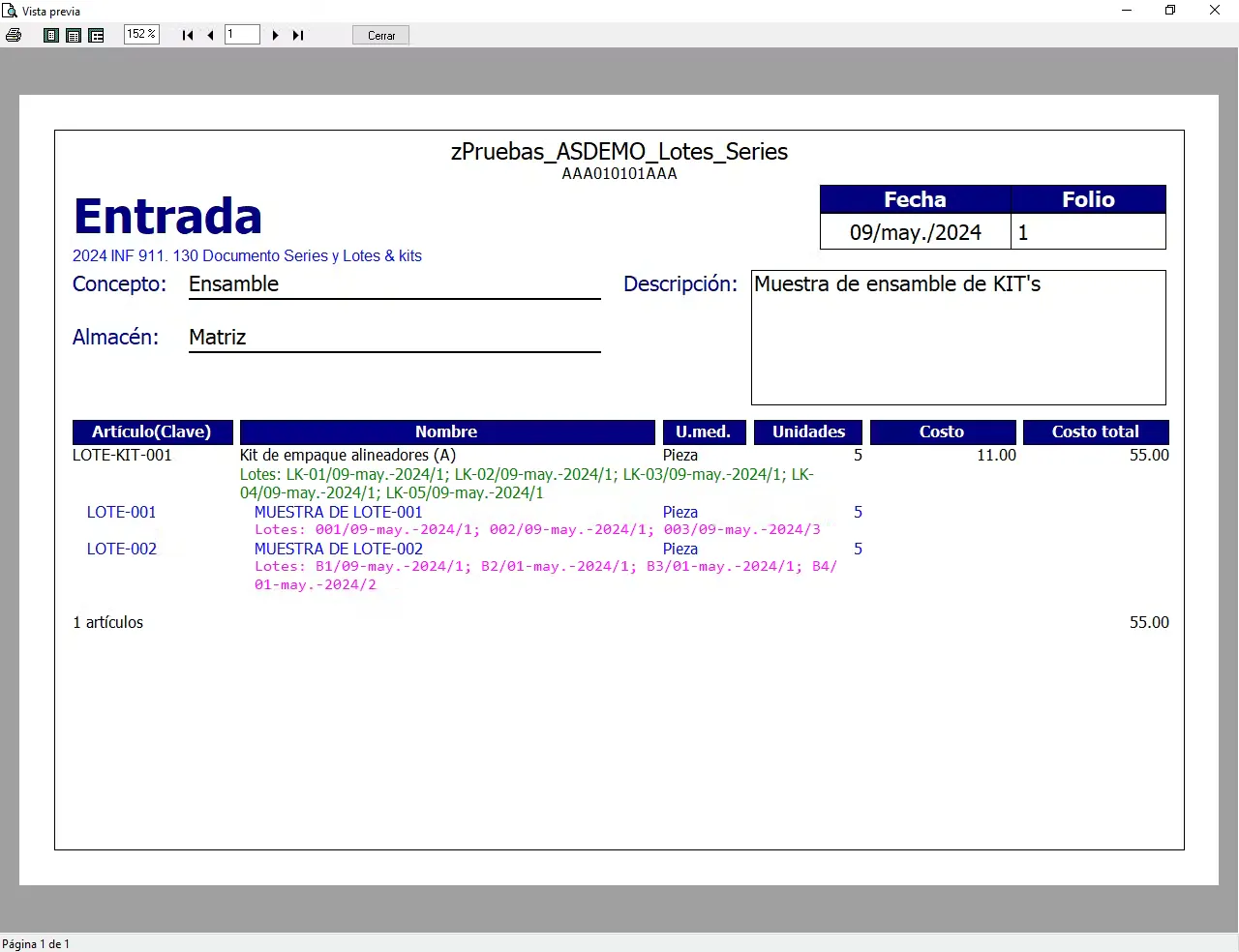1239x952 pixels.
Task: Click the Descripción text box
Action: coord(958,338)
